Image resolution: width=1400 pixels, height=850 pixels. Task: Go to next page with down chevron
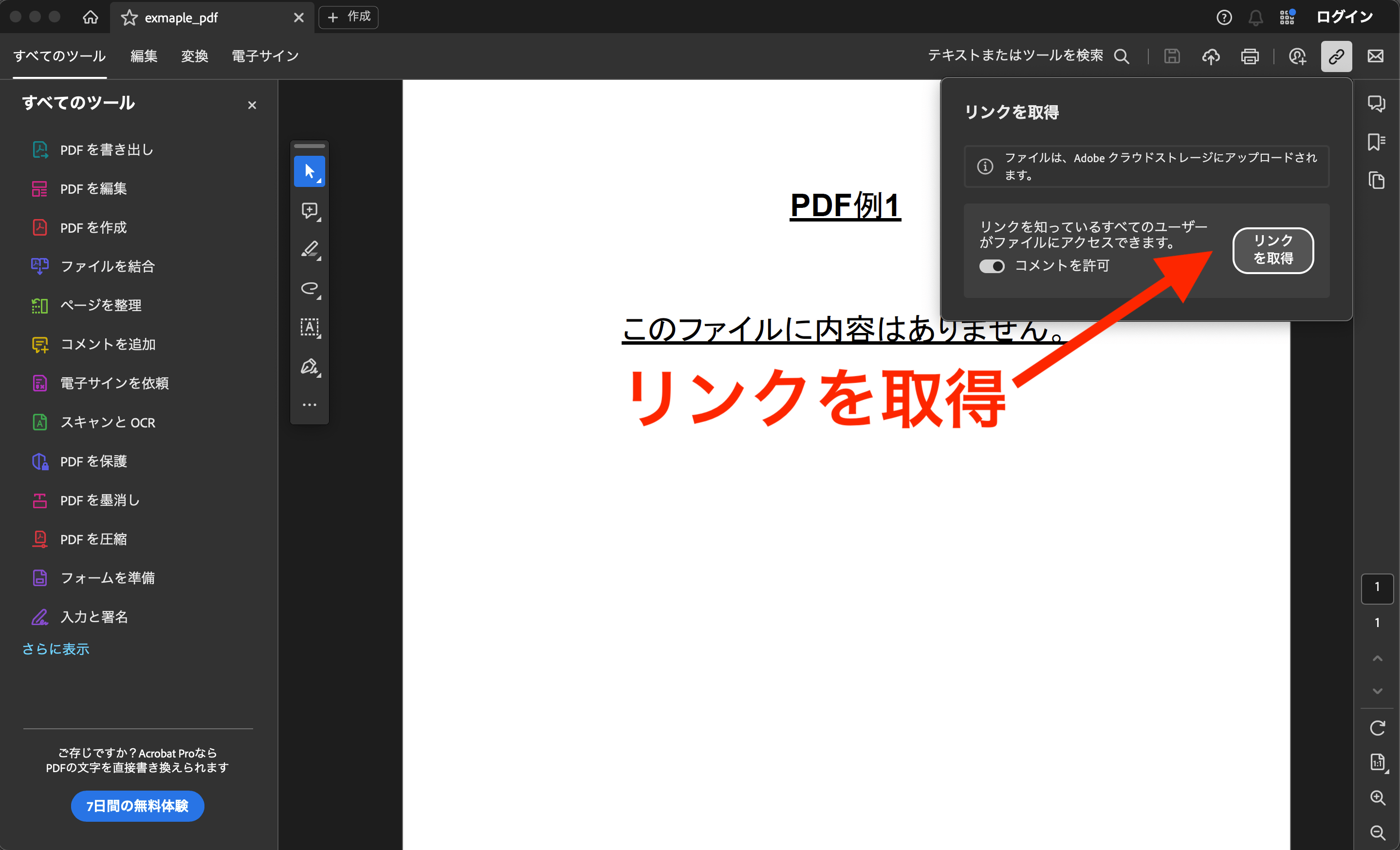click(x=1377, y=691)
